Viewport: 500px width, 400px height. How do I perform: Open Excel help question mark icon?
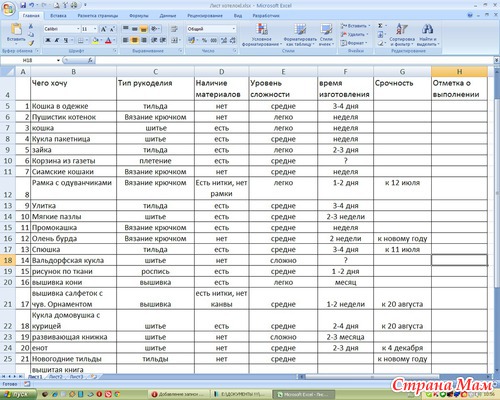[x=470, y=15]
